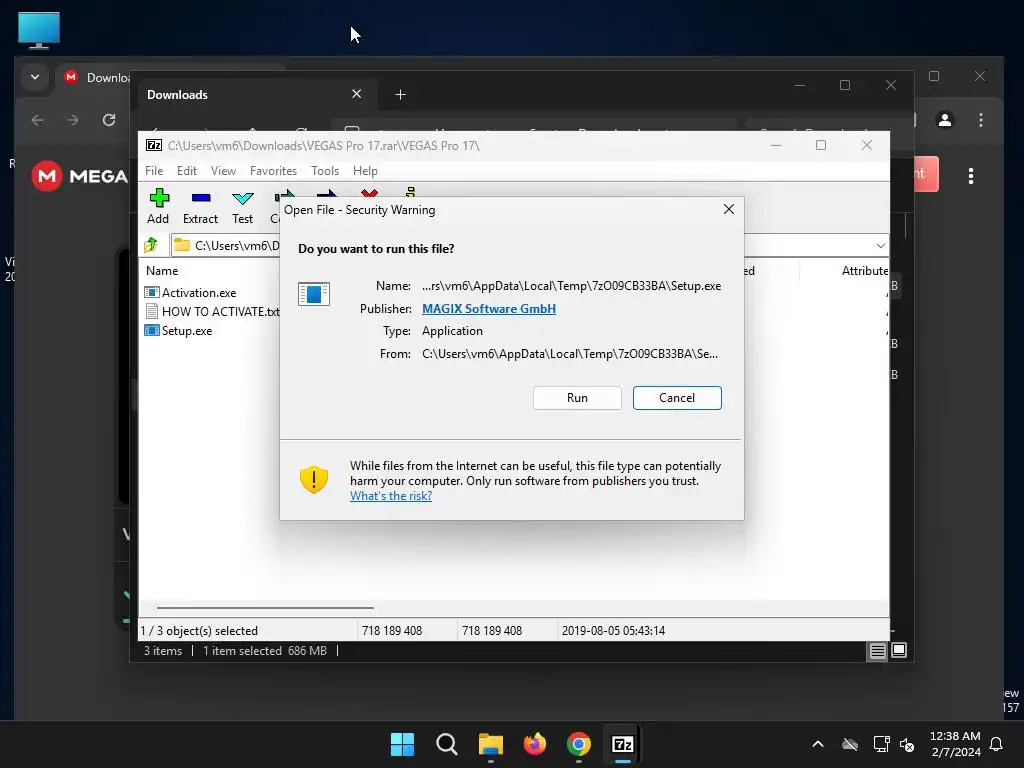The image size is (1024, 768).
Task: Click Run in the Security Warning dialog
Action: (577, 398)
